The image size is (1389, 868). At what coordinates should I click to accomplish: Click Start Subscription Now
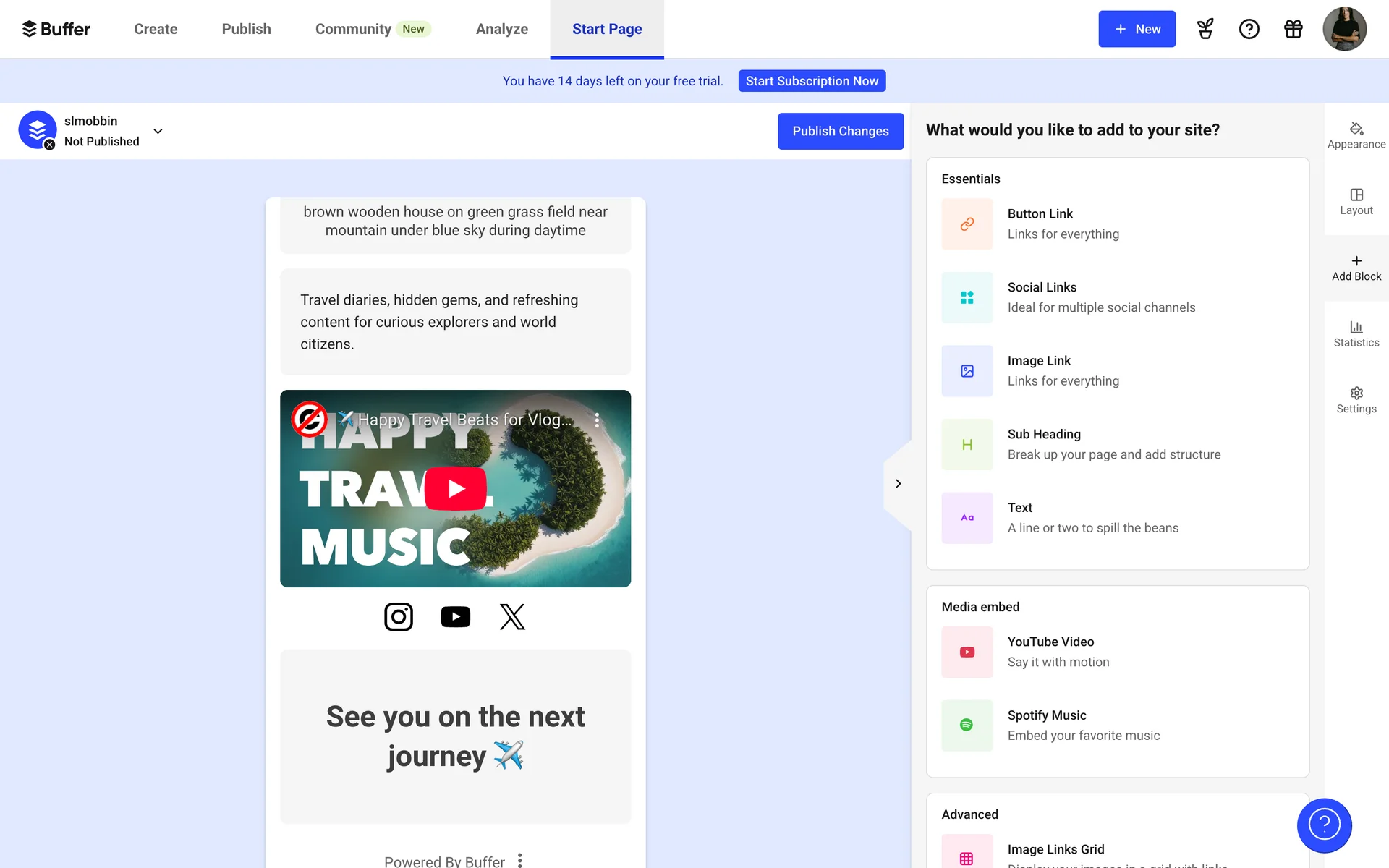(x=812, y=81)
